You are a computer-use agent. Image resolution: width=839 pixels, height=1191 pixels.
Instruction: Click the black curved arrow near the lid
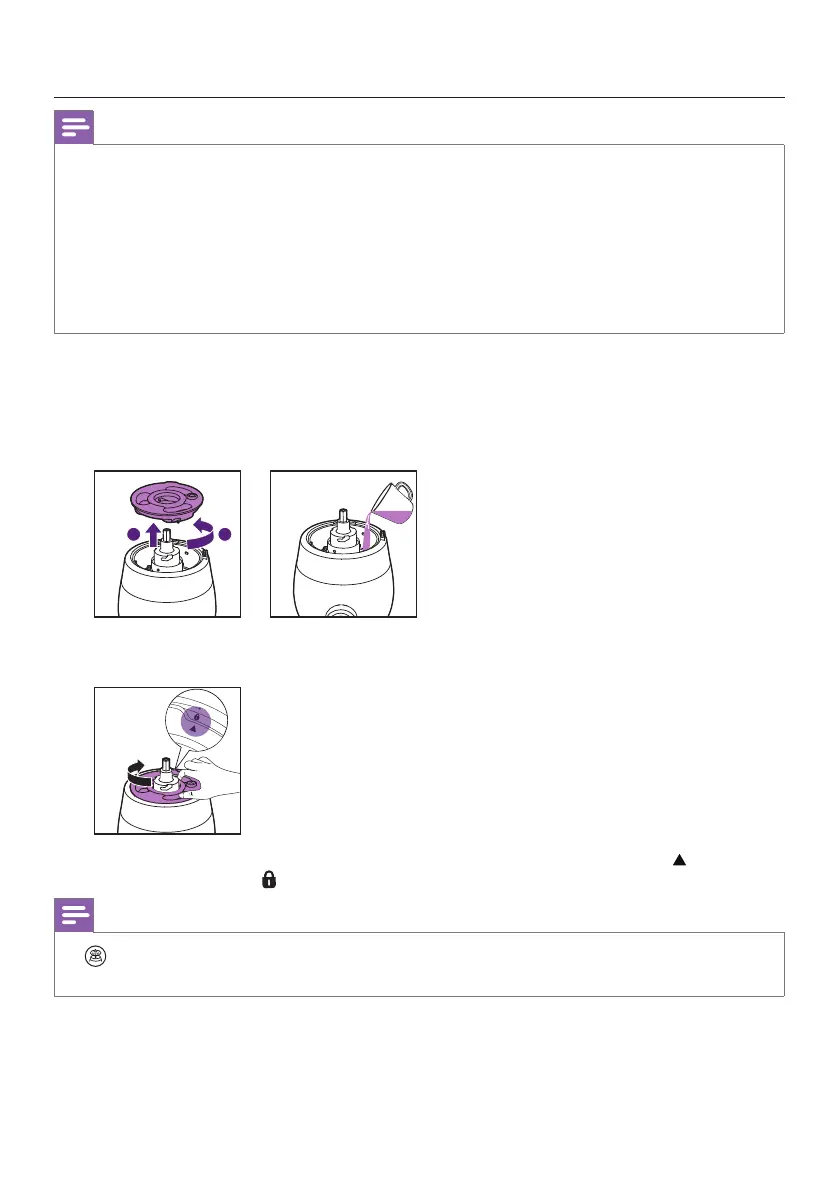tap(138, 773)
